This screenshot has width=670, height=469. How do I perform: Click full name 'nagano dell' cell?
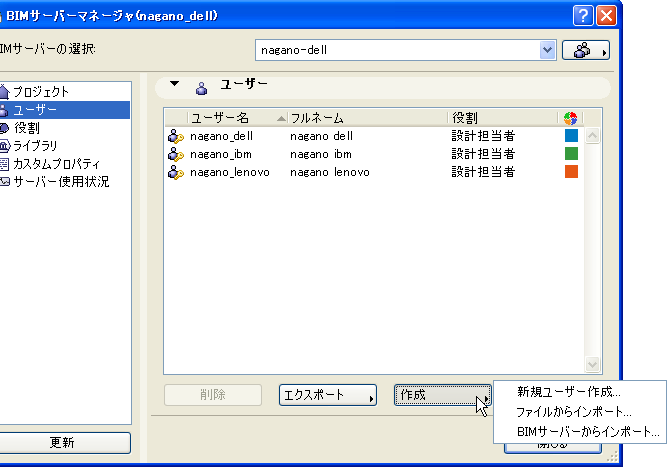(321, 136)
